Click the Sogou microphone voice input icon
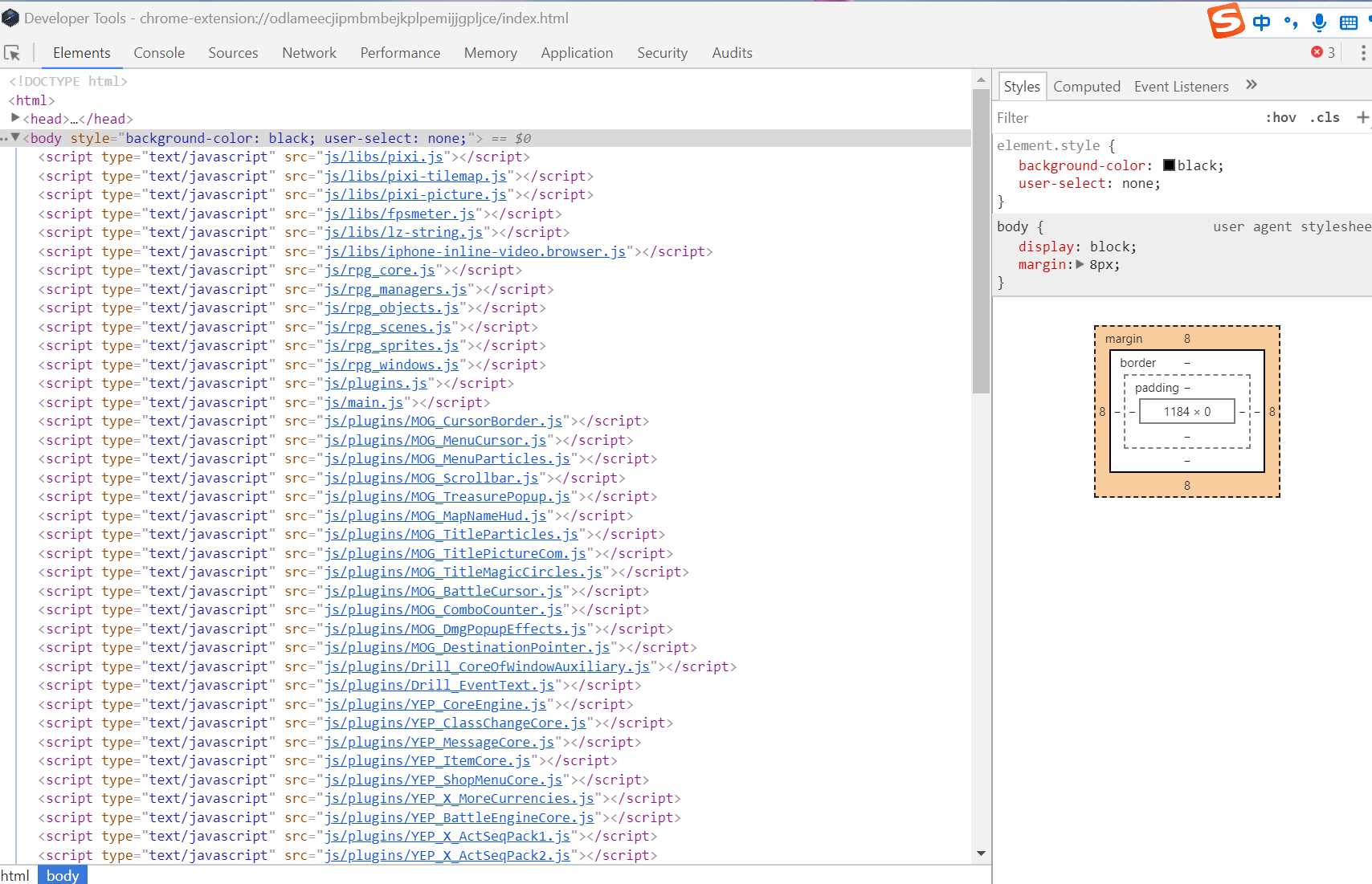Image resolution: width=1372 pixels, height=884 pixels. click(x=1319, y=22)
